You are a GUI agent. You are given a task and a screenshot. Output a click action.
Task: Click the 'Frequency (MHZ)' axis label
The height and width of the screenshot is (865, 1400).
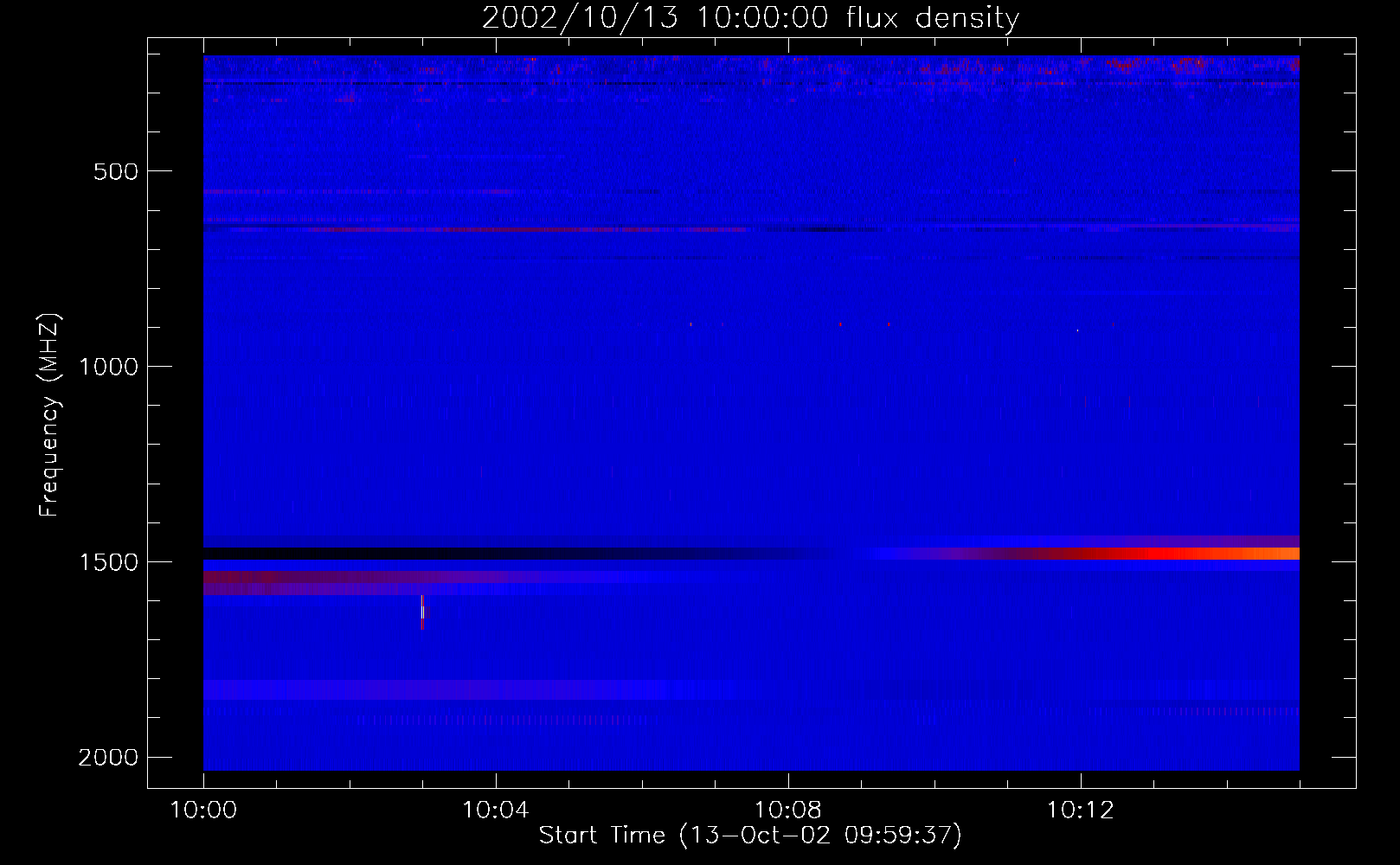tap(49, 415)
